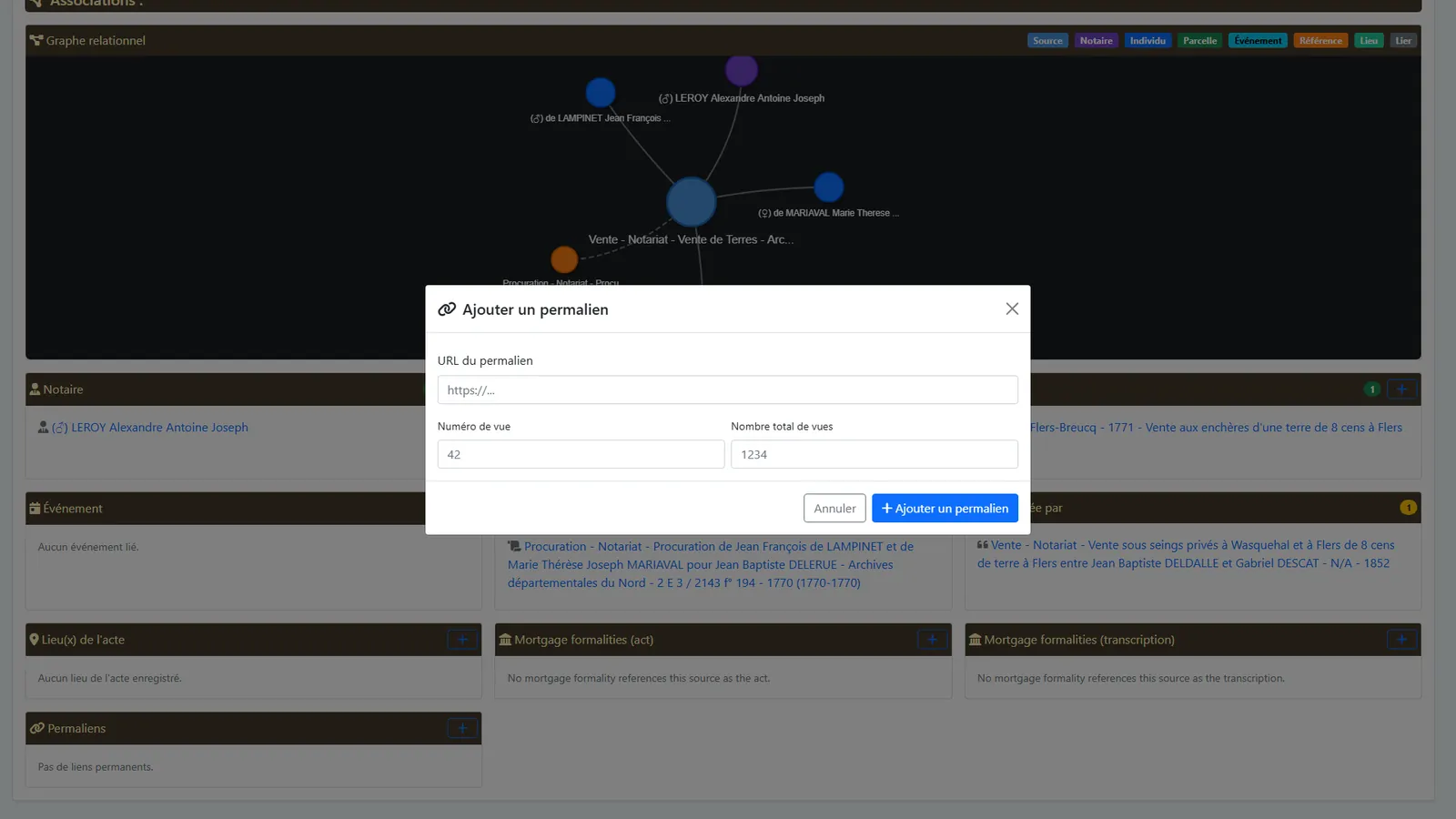Toggle the Individu legend badge
The width and height of the screenshot is (1456, 819).
[1148, 41]
